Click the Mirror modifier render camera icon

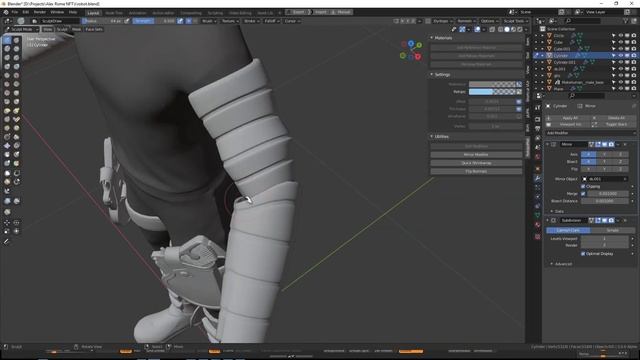[x=611, y=144]
